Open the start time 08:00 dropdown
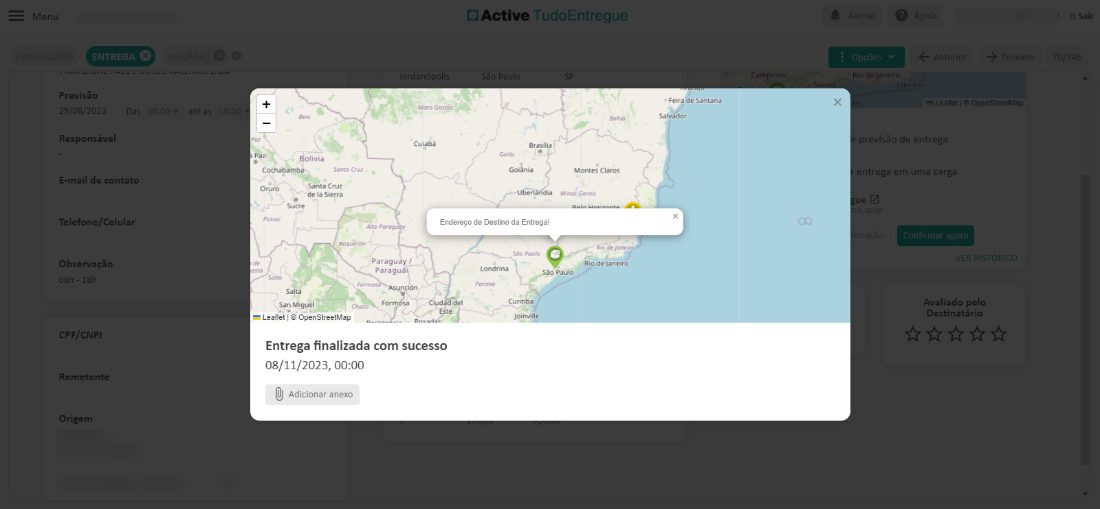This screenshot has width=1100, height=509. (163, 111)
